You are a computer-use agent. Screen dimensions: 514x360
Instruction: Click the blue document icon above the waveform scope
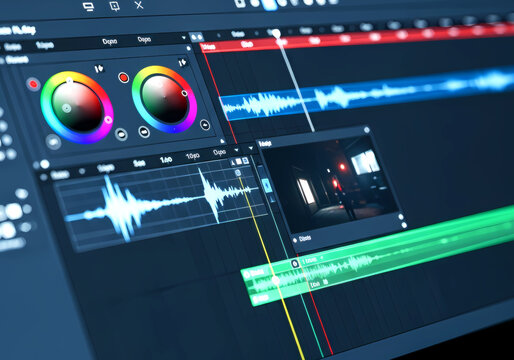click(245, 161)
